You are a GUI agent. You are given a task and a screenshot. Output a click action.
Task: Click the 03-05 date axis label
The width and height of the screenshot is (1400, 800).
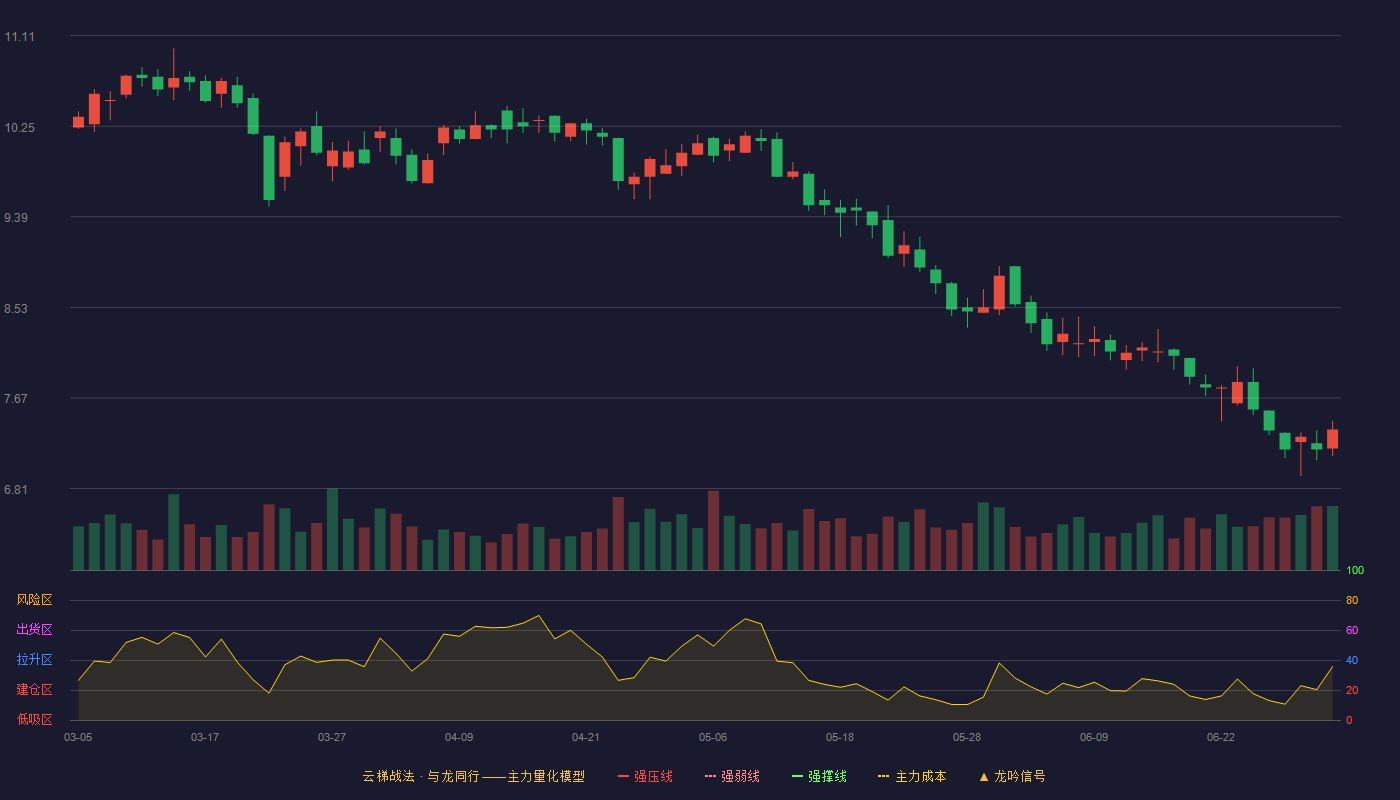tap(78, 737)
